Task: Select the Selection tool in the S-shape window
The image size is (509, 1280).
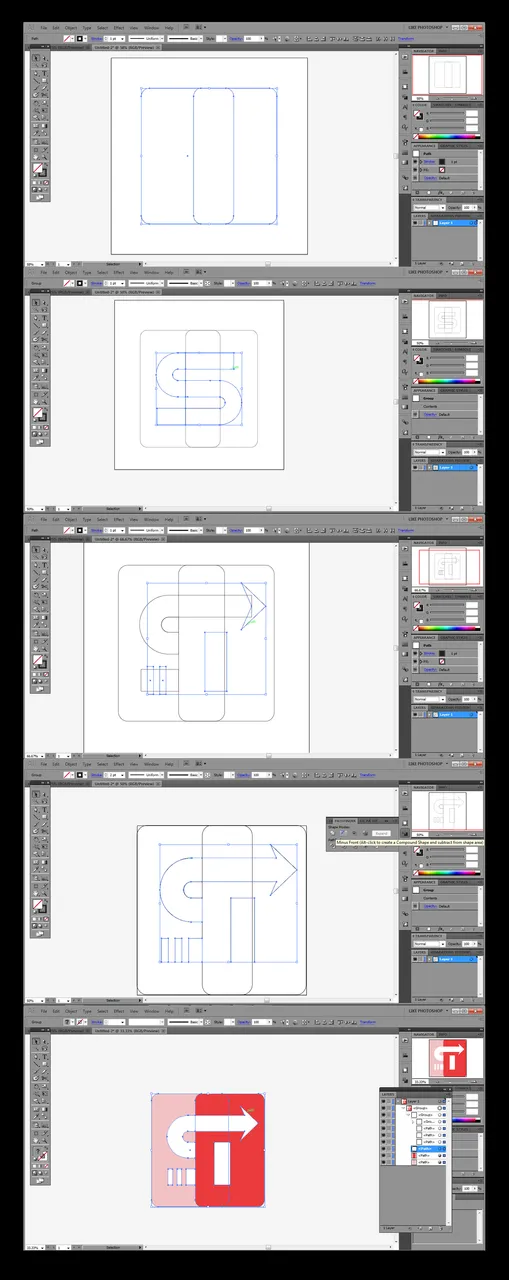Action: pyautogui.click(x=36, y=301)
